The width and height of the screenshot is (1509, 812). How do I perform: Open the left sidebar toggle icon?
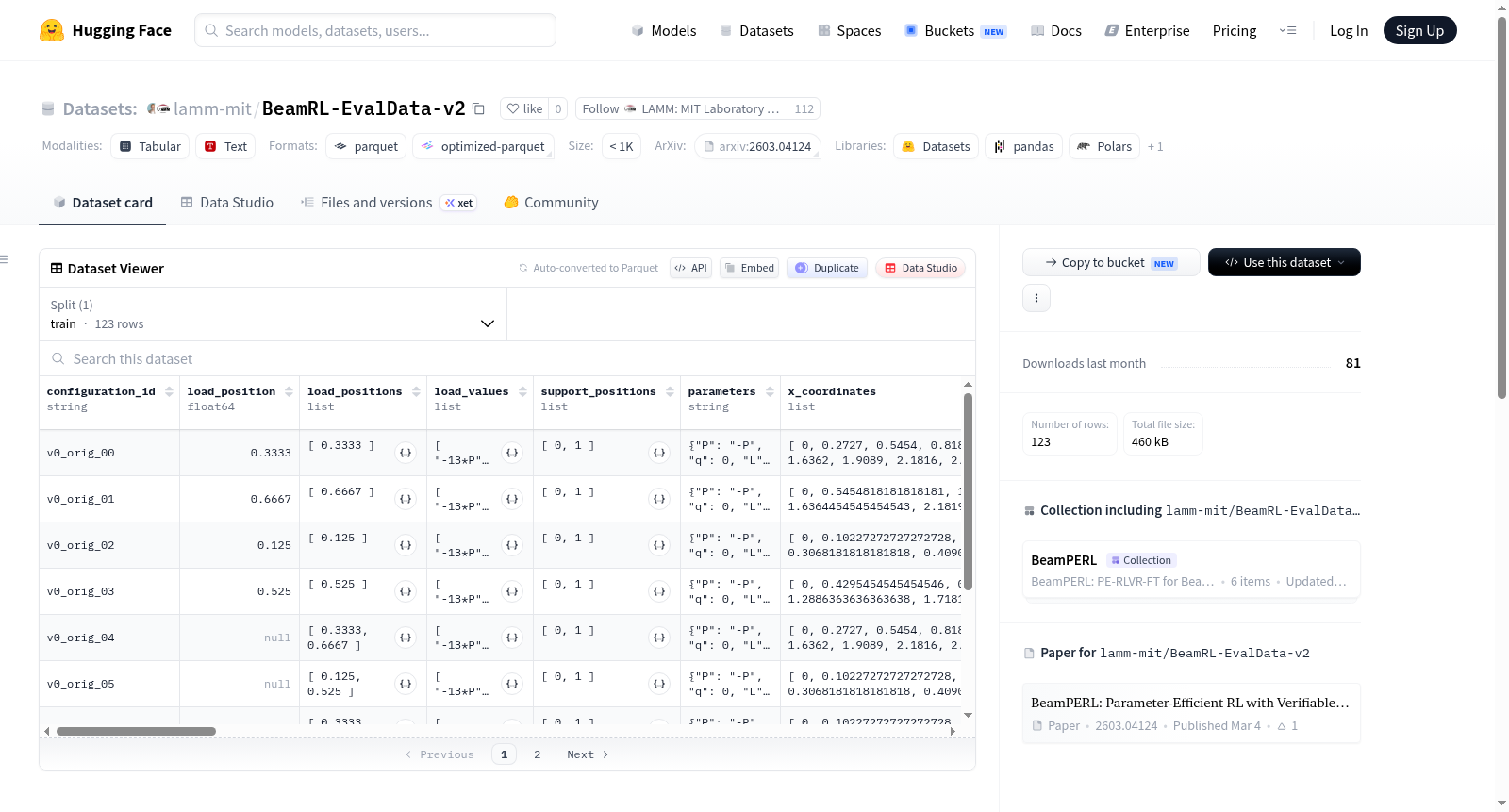[4, 259]
